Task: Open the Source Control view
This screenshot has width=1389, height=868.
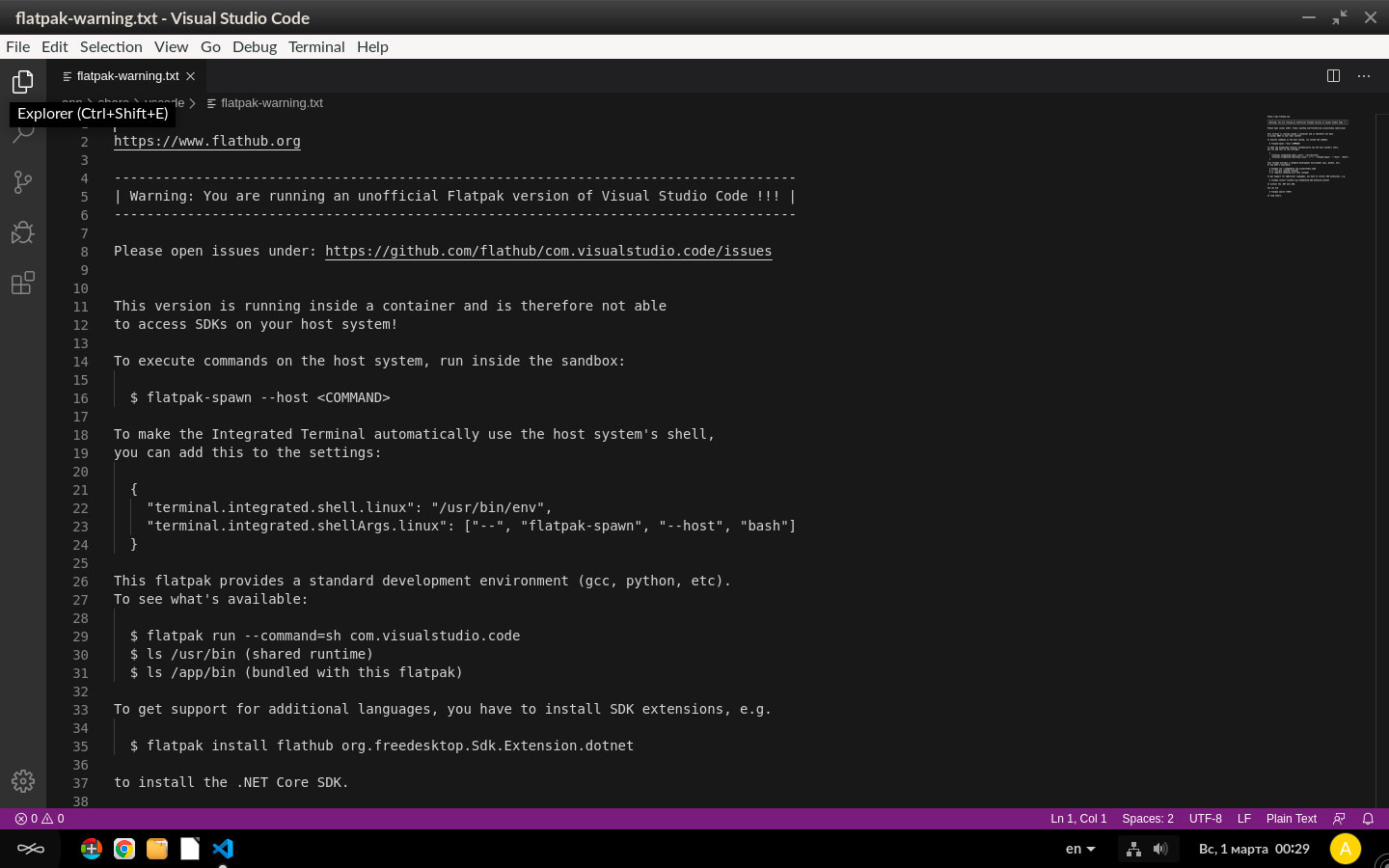Action: (23, 182)
